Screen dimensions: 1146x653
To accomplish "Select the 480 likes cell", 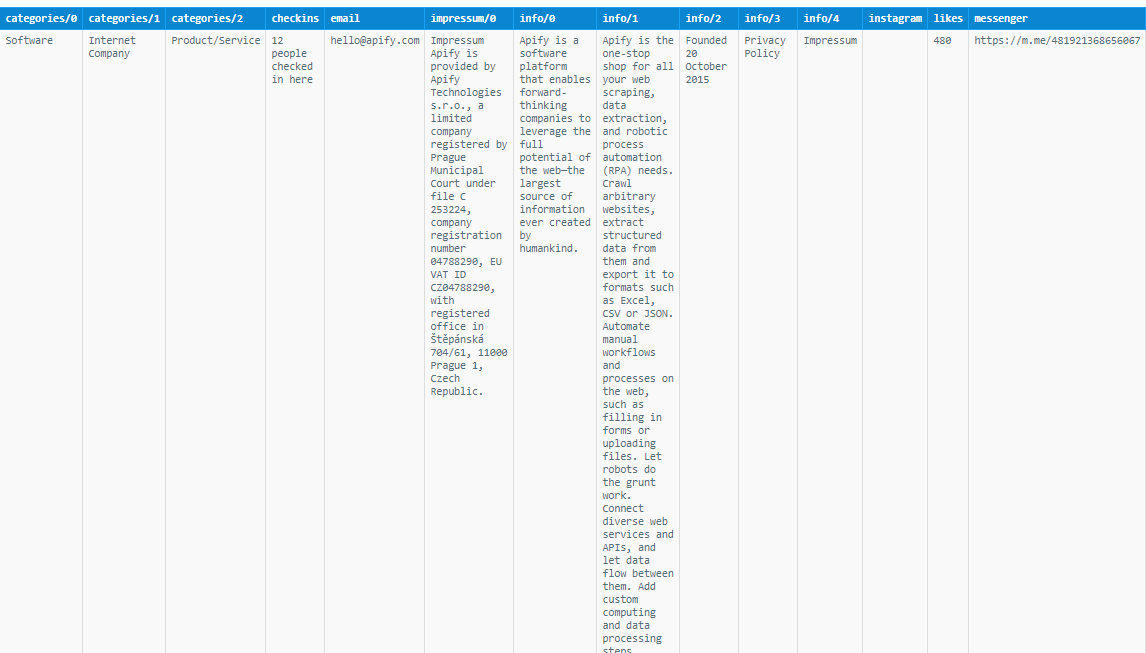I will tap(948, 341).
